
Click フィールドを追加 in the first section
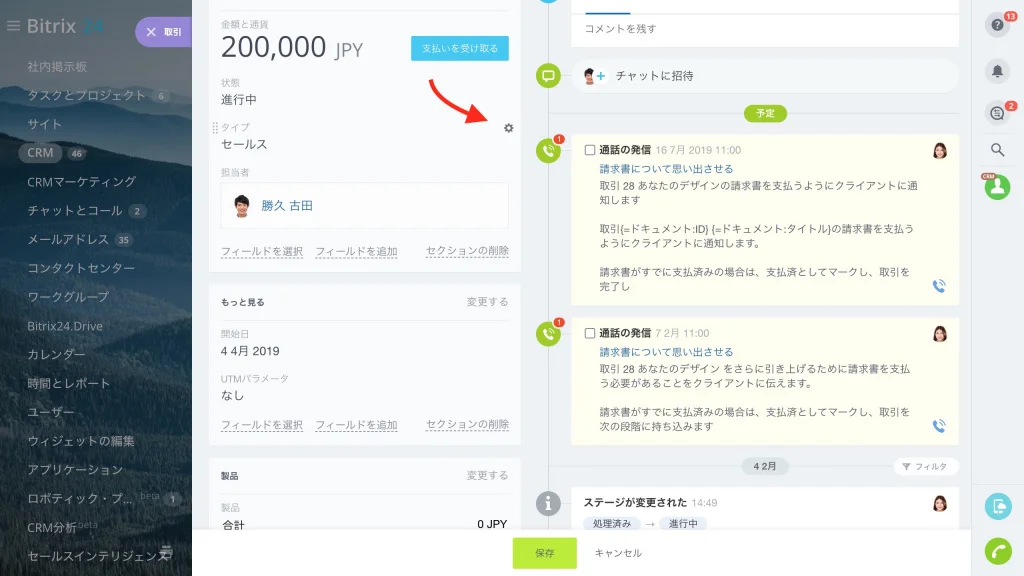click(357, 251)
